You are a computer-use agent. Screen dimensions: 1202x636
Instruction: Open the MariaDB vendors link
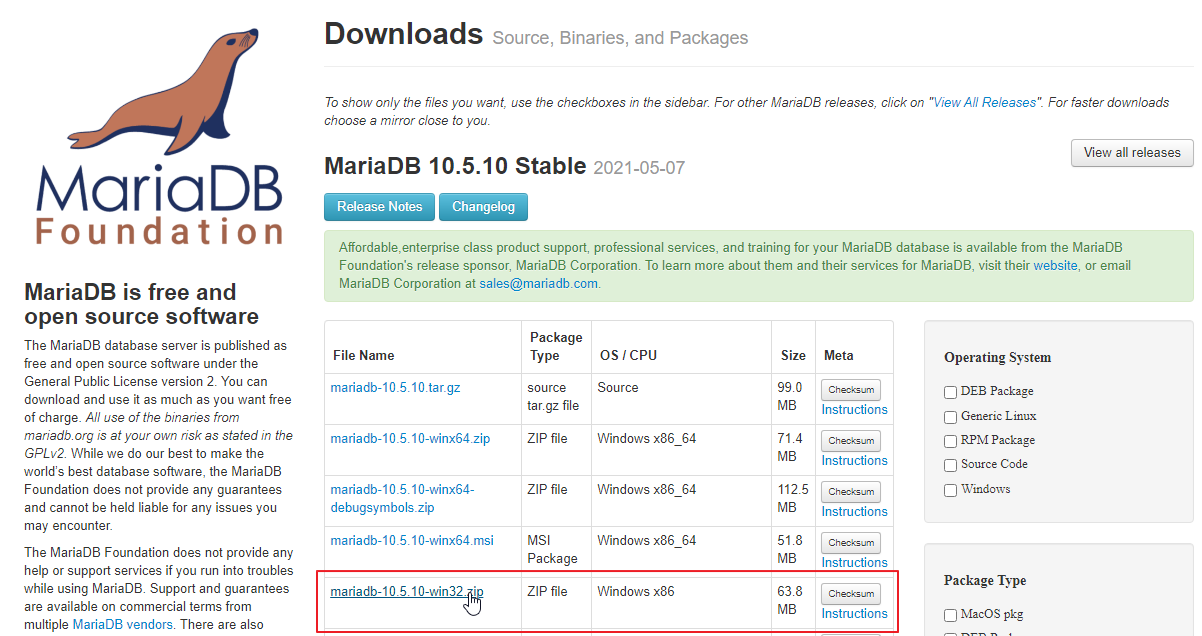[122, 625]
